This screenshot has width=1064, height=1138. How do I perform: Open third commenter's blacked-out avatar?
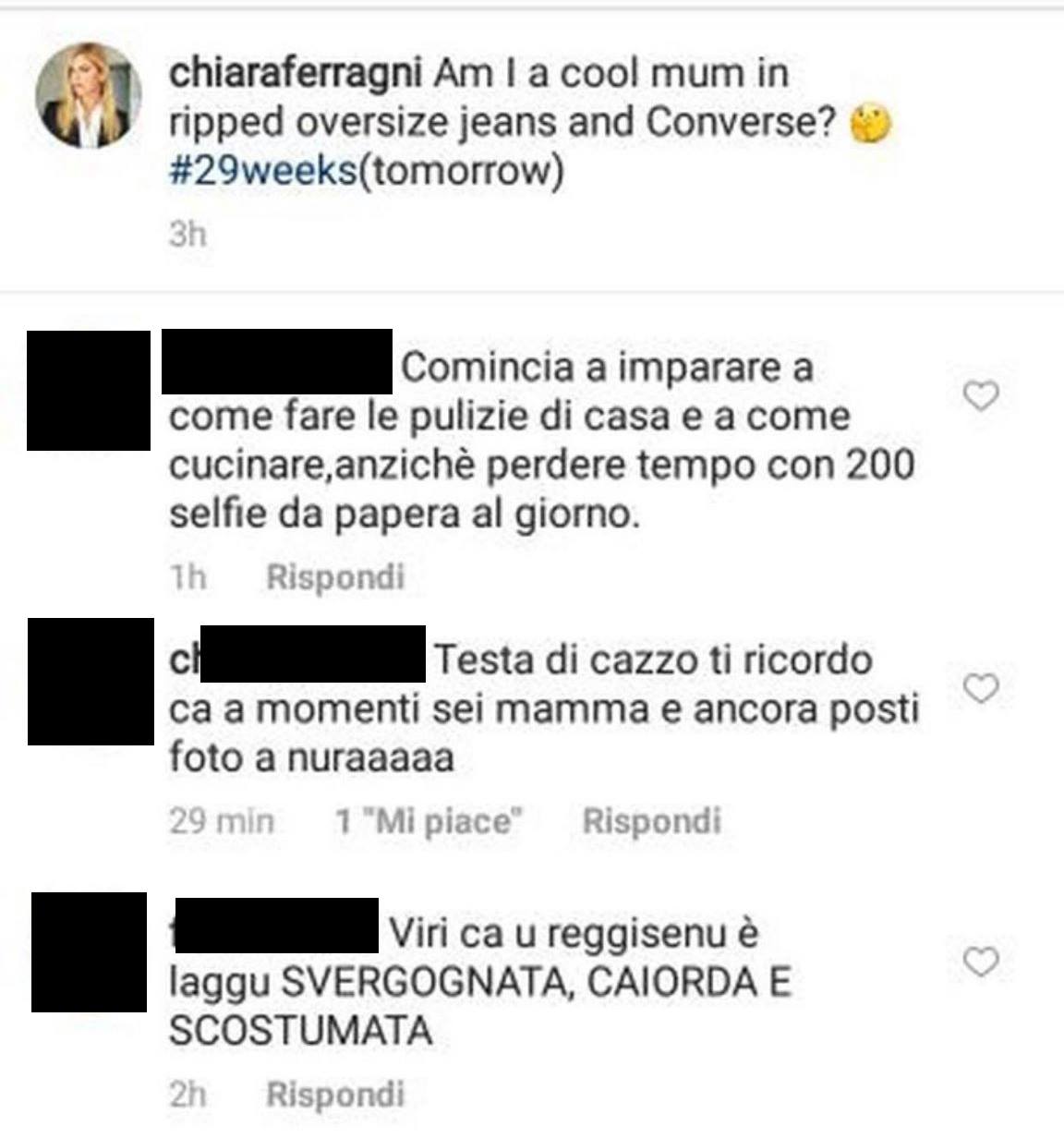[89, 952]
